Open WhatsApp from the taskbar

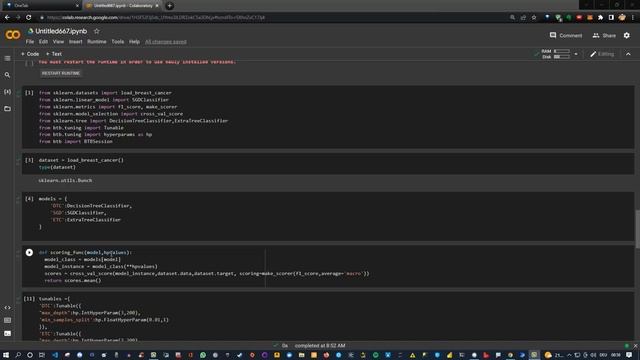(x=203, y=355)
